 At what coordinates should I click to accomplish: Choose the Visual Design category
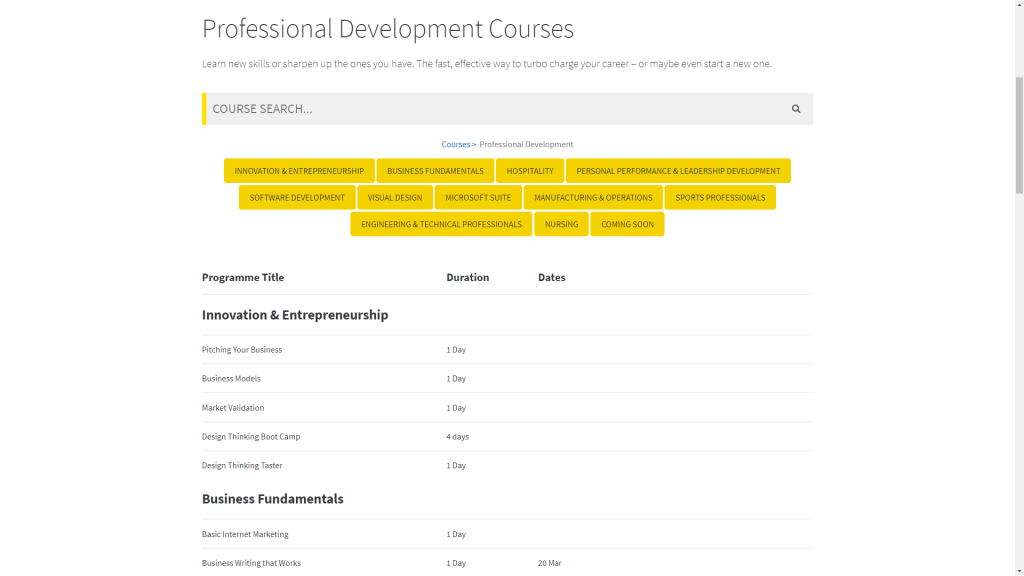[x=394, y=197]
